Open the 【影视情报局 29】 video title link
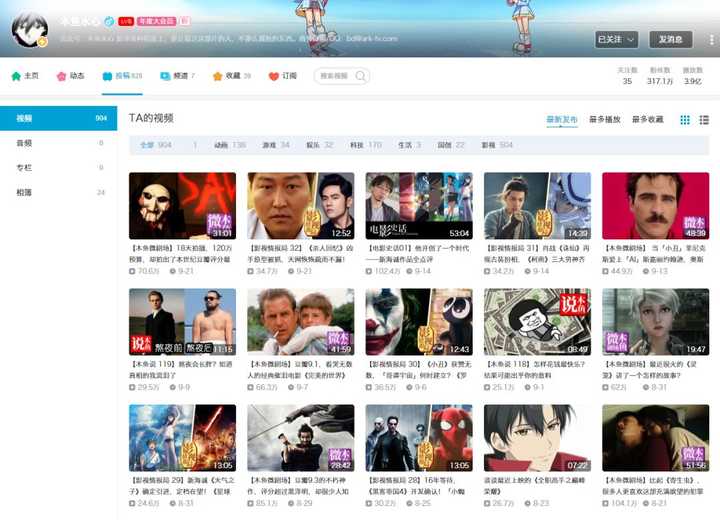 tap(182, 486)
